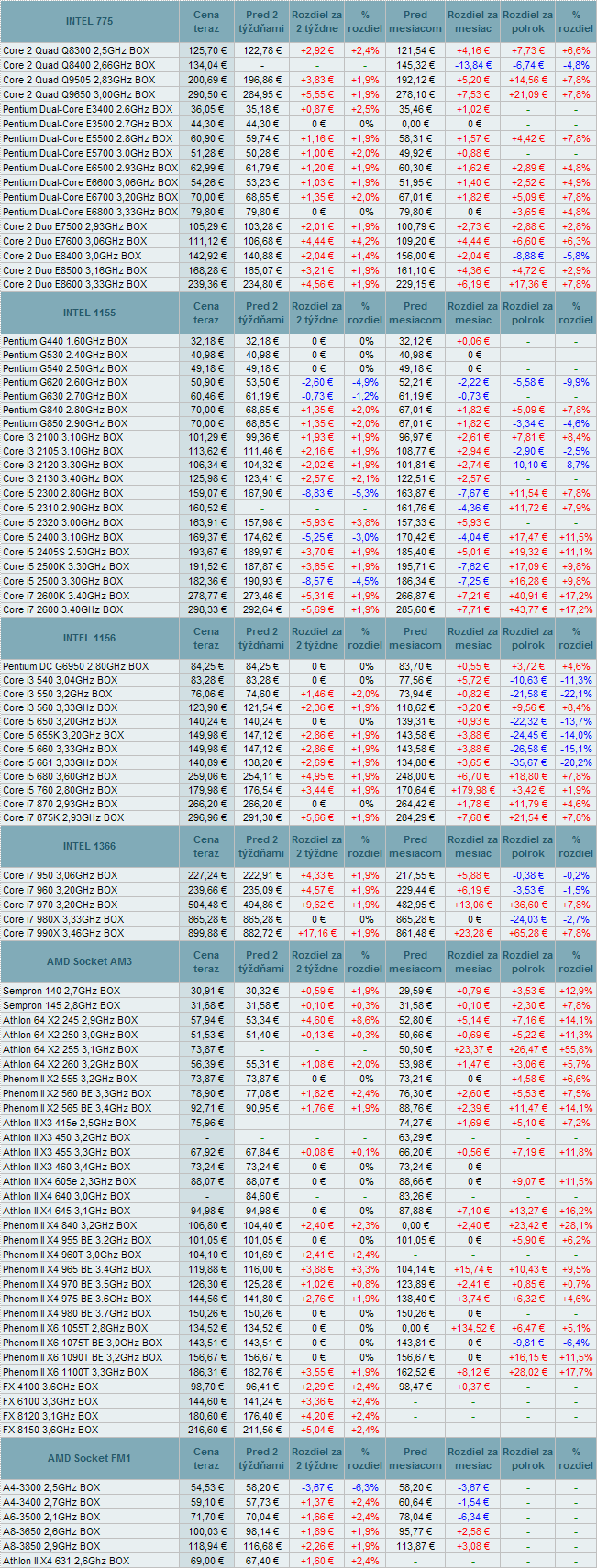Click the +65,28 € half-year difference for Core i7 990X

point(528,934)
